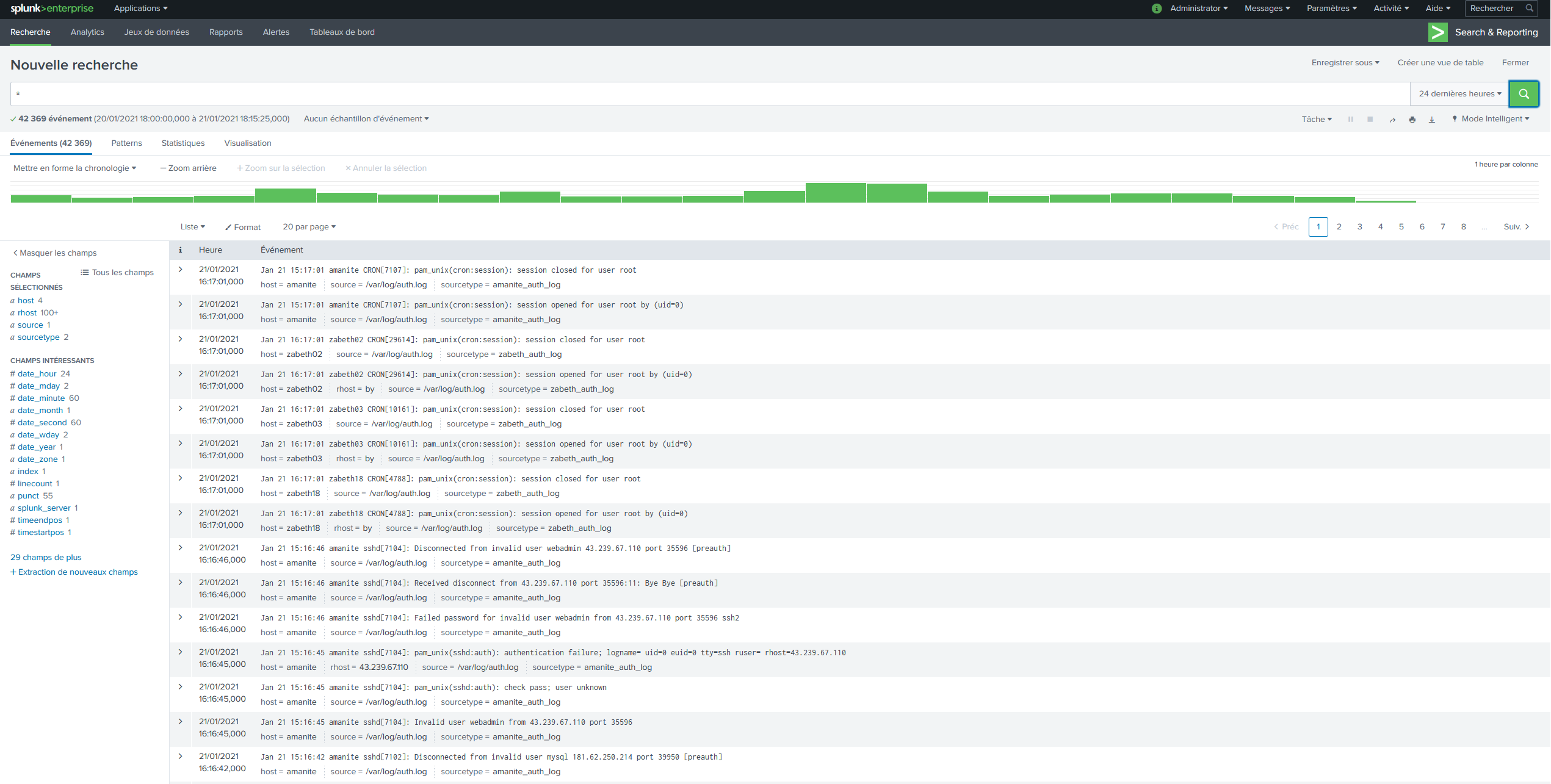The image size is (1551, 784).
Task: Open the 20 par page dropdown
Action: (309, 227)
